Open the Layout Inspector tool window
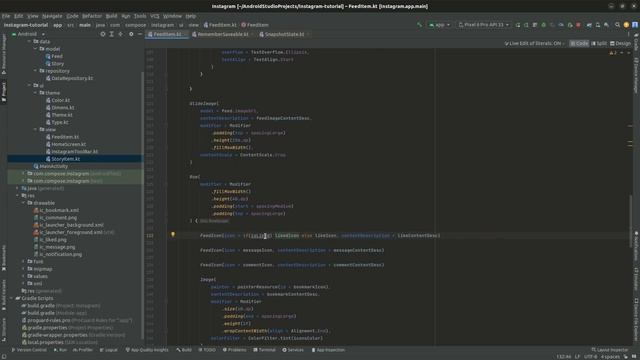640x360 pixels. coord(611,350)
